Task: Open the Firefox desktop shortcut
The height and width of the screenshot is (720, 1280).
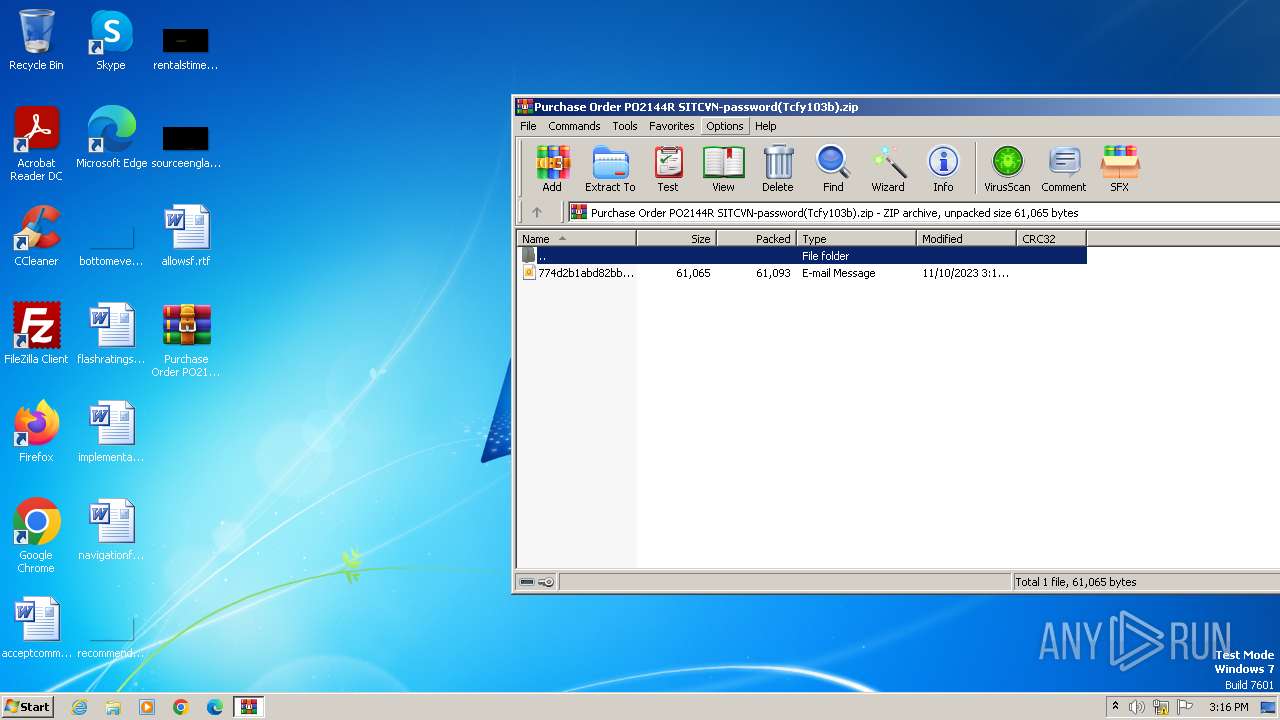Action: pyautogui.click(x=36, y=432)
